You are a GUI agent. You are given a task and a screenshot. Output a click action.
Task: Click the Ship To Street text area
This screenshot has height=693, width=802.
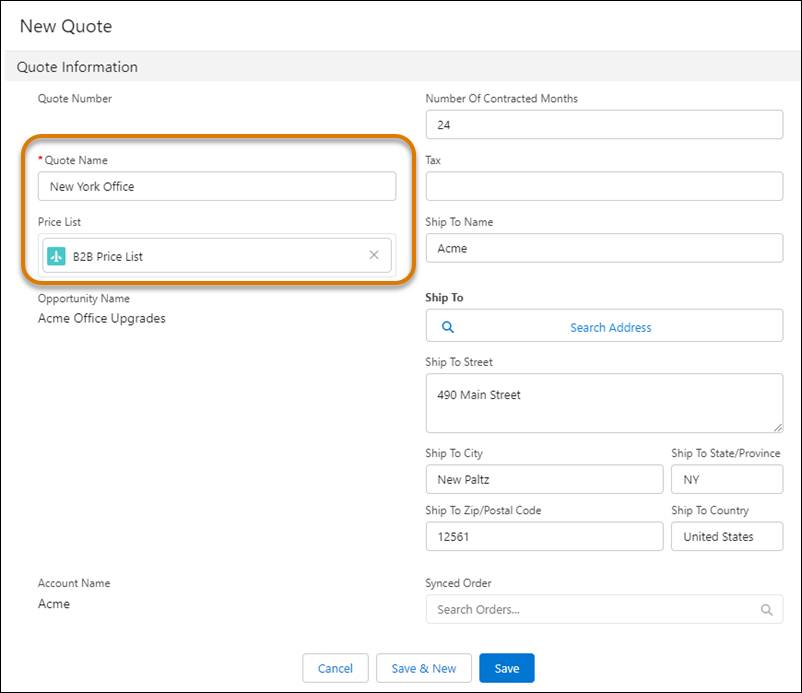[x=603, y=400]
